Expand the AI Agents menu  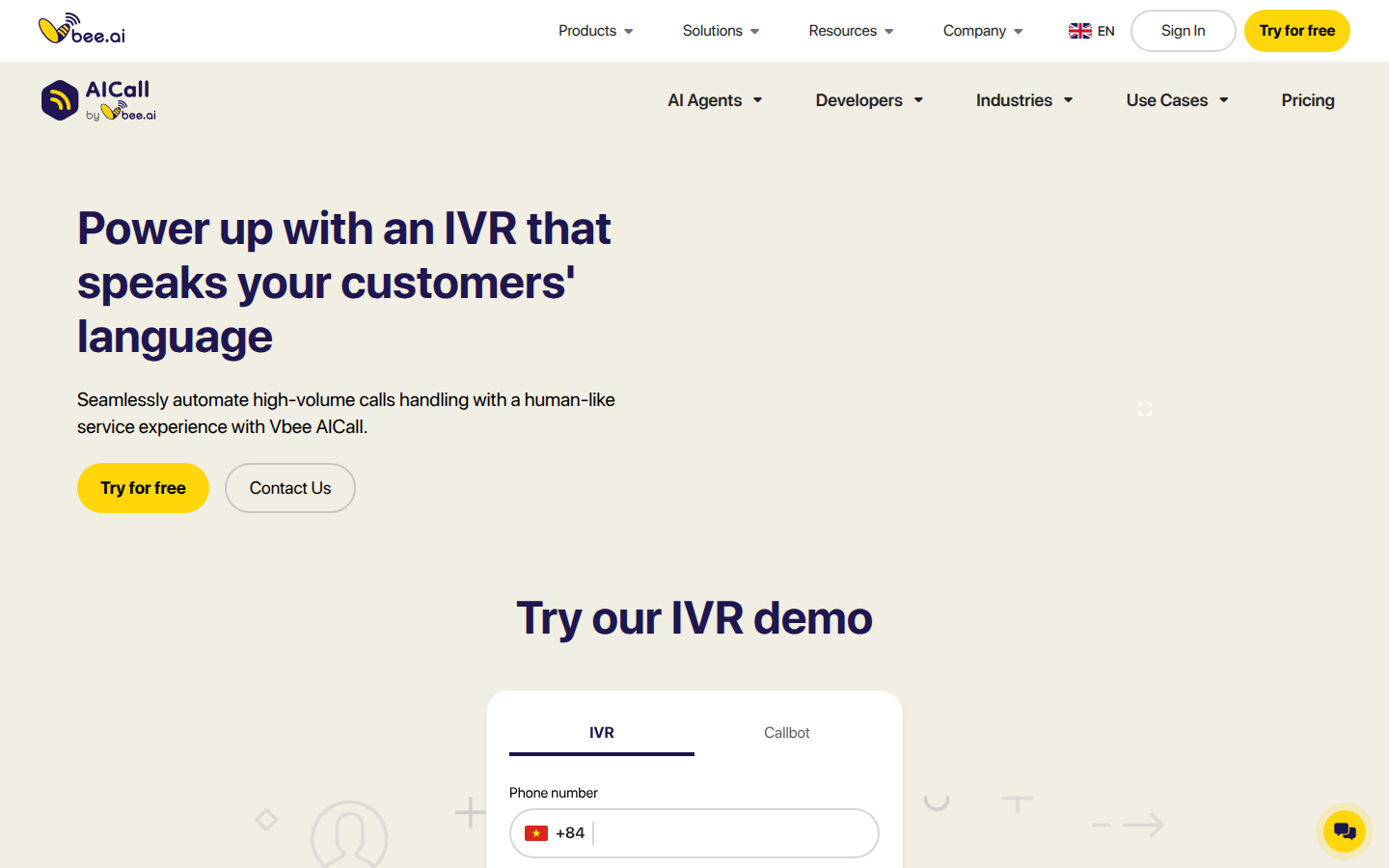715,100
